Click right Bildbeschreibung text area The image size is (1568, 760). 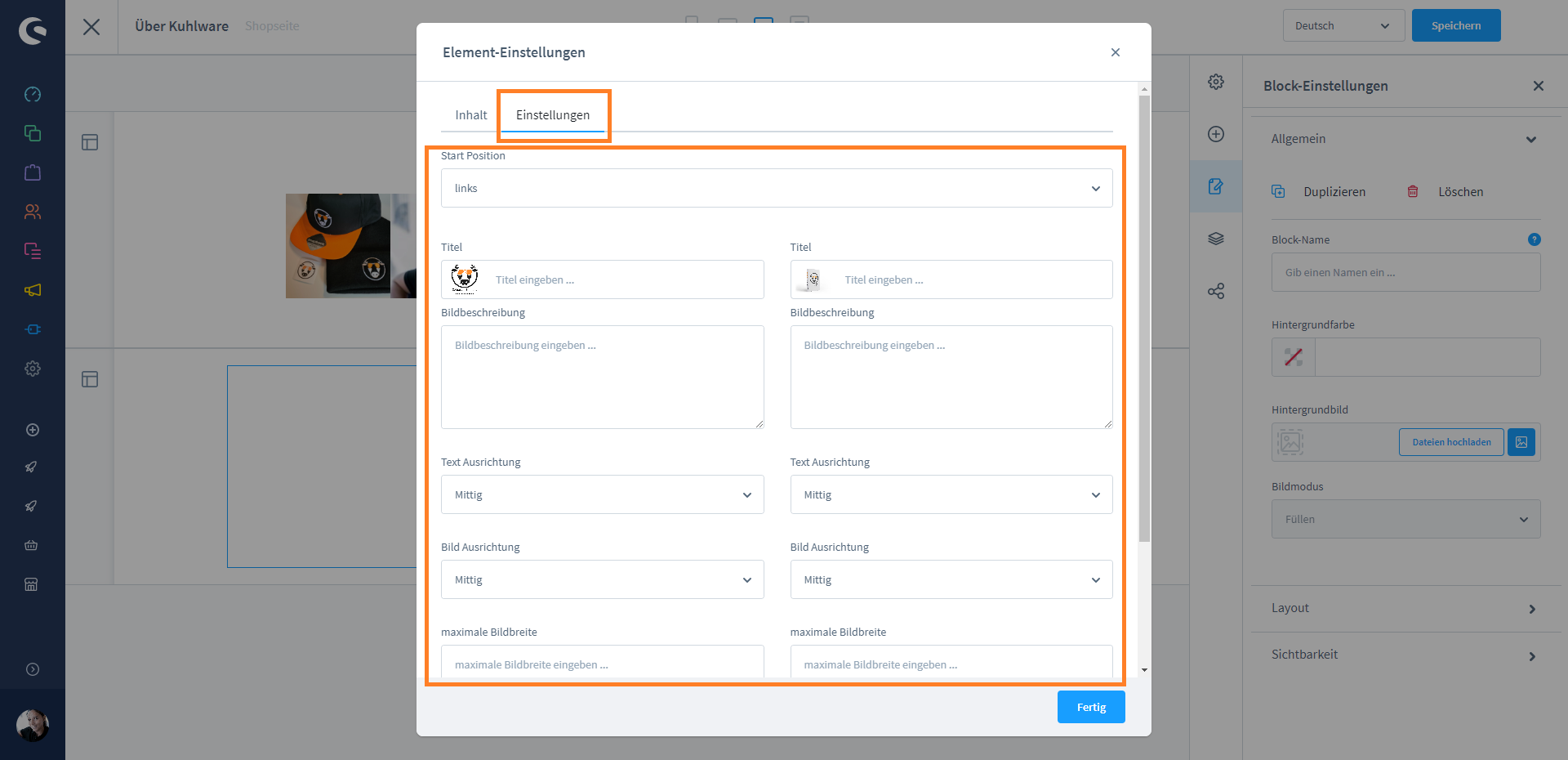point(951,377)
